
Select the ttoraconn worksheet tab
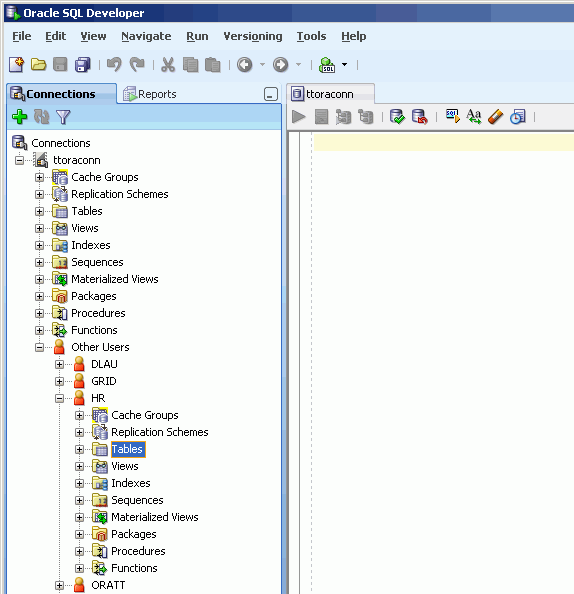(330, 94)
